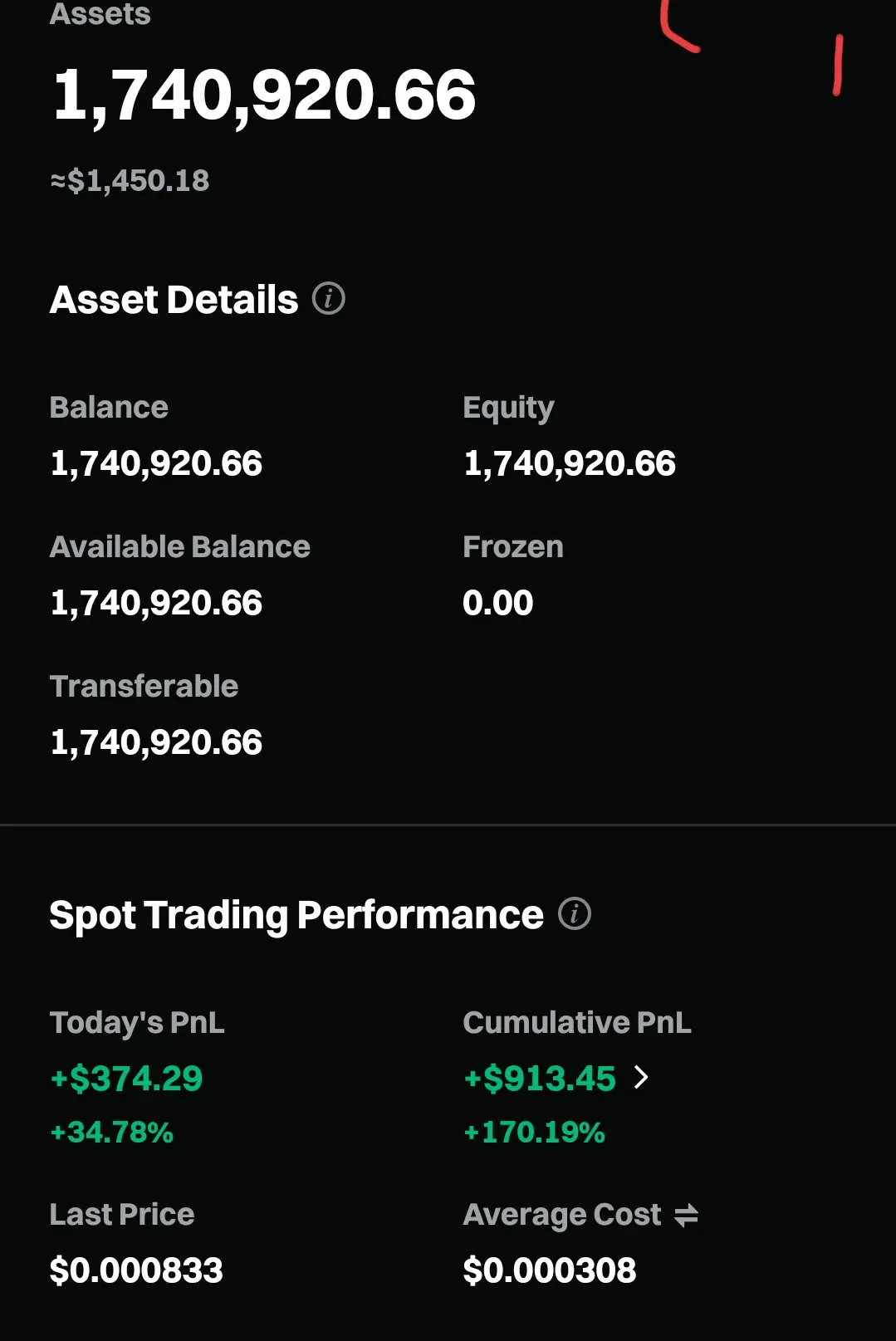Select the Equity value

pyautogui.click(x=570, y=463)
